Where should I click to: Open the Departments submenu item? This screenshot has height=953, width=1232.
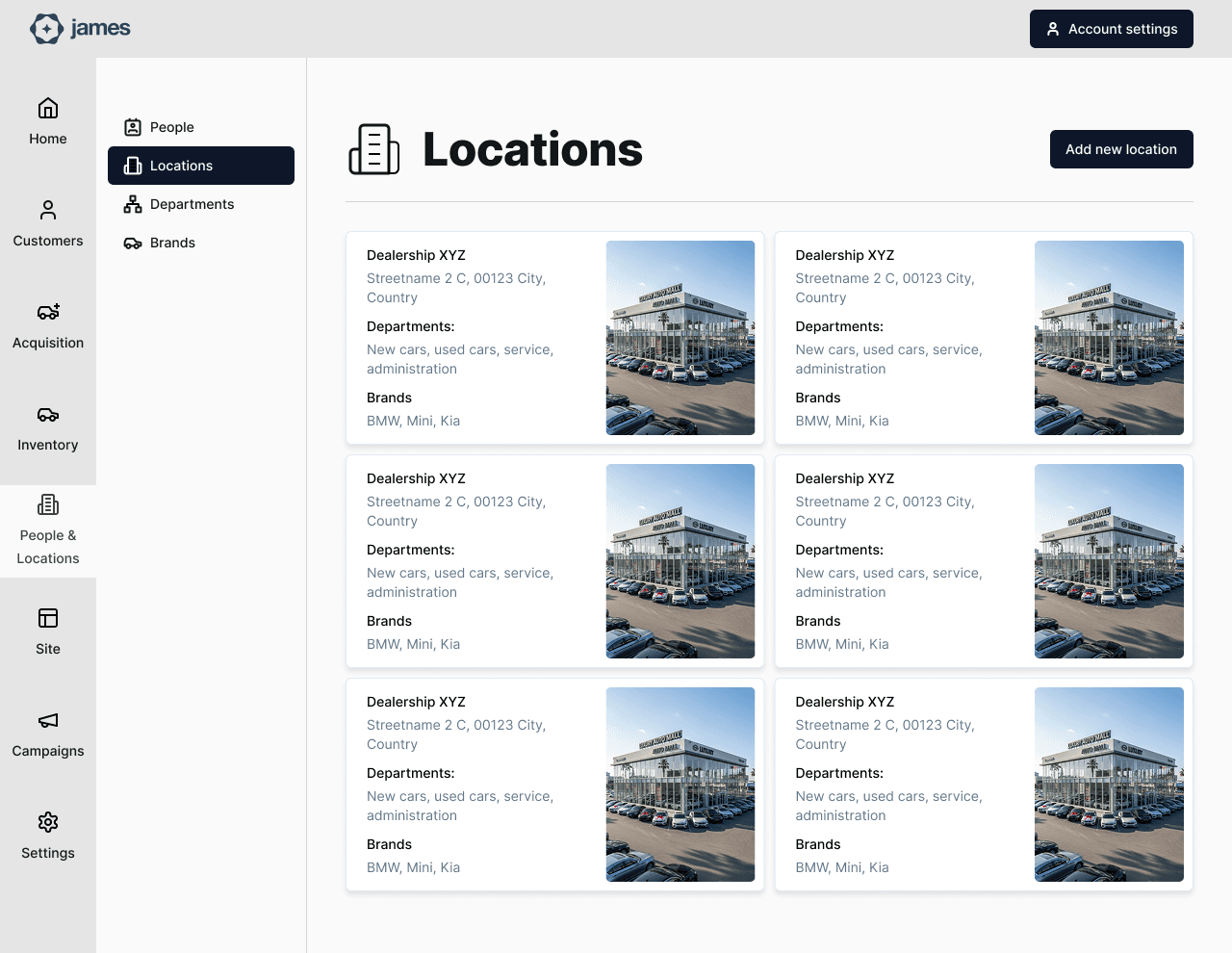pos(201,204)
